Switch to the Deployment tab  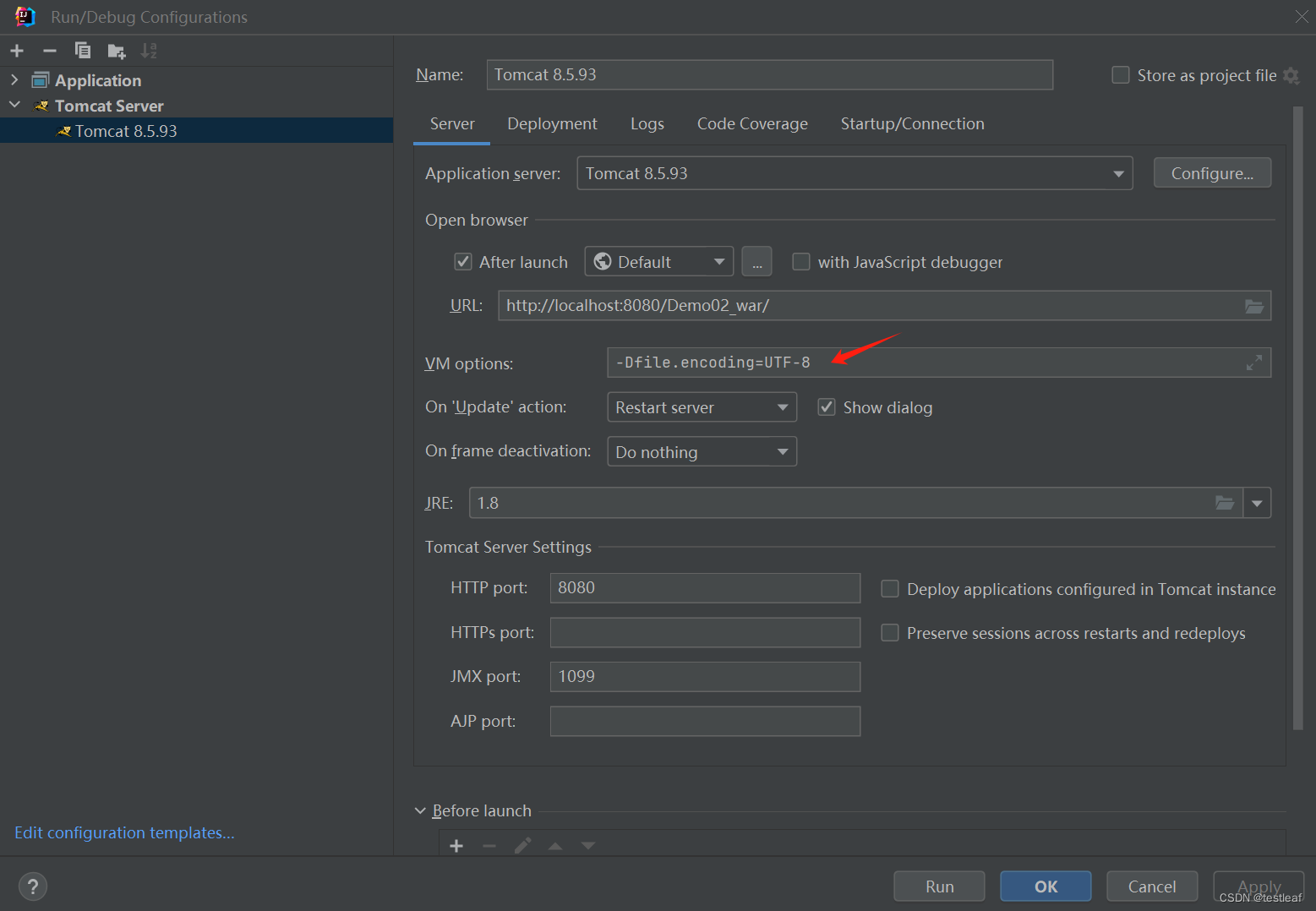(x=552, y=123)
